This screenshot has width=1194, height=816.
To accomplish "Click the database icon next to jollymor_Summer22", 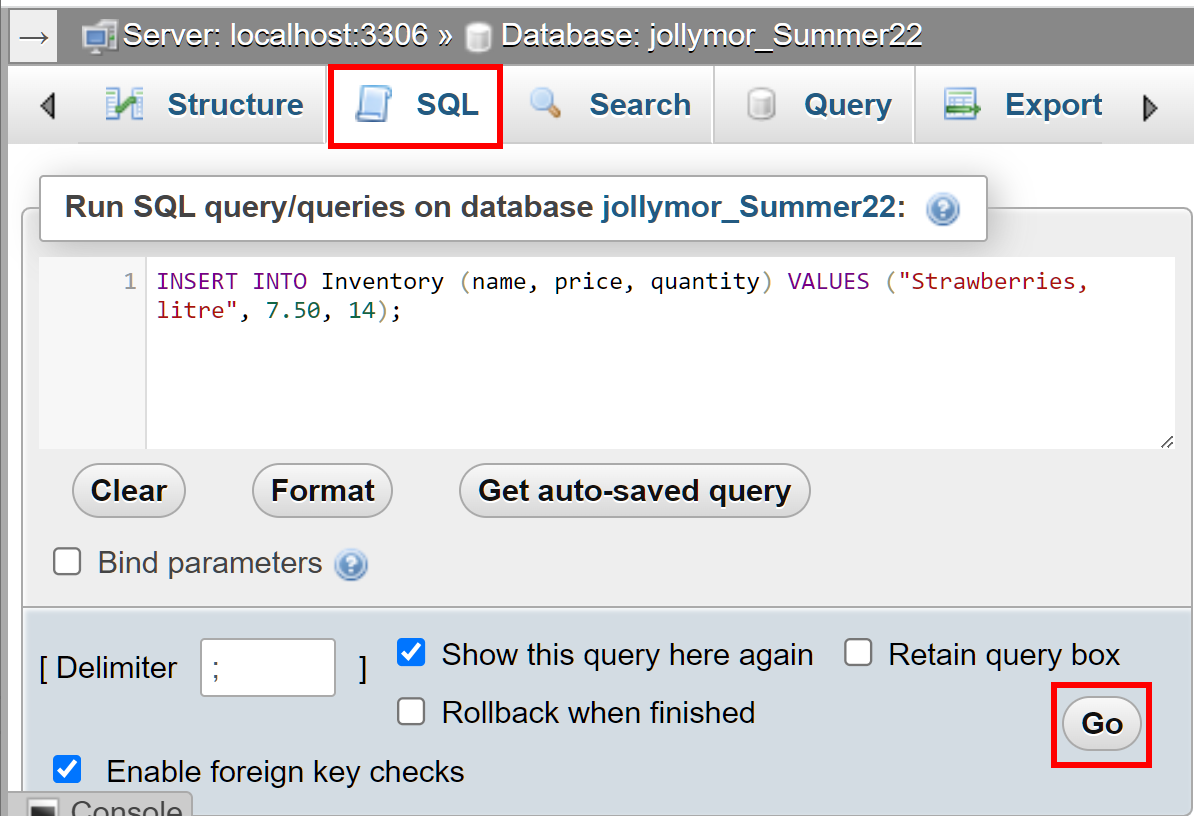I will coord(477,34).
